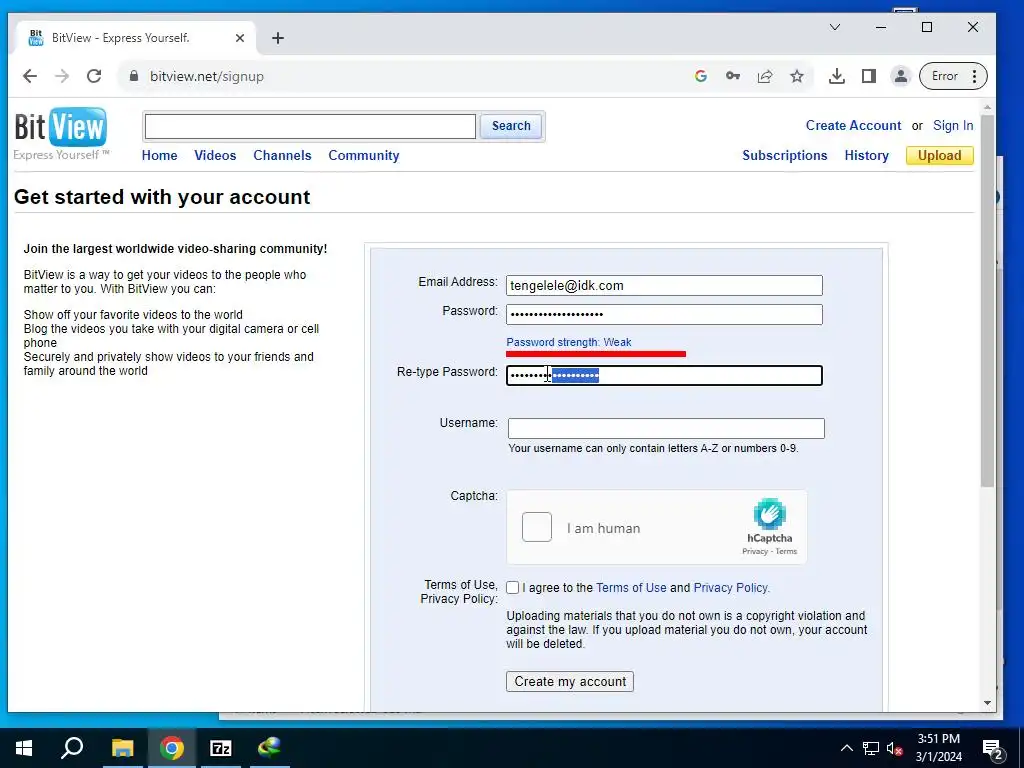
Task: Click the Search button
Action: (511, 126)
